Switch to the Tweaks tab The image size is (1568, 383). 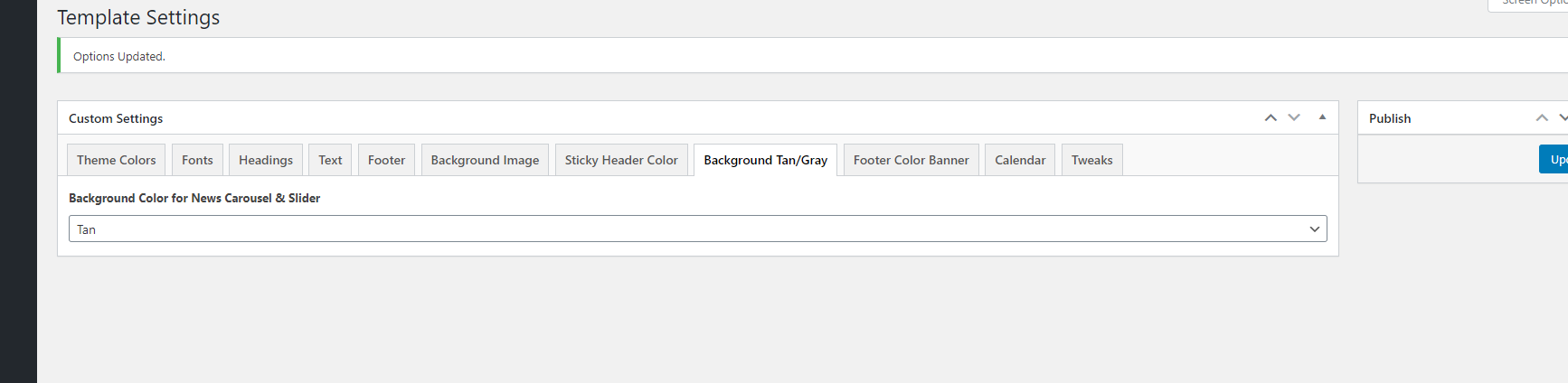click(x=1091, y=160)
